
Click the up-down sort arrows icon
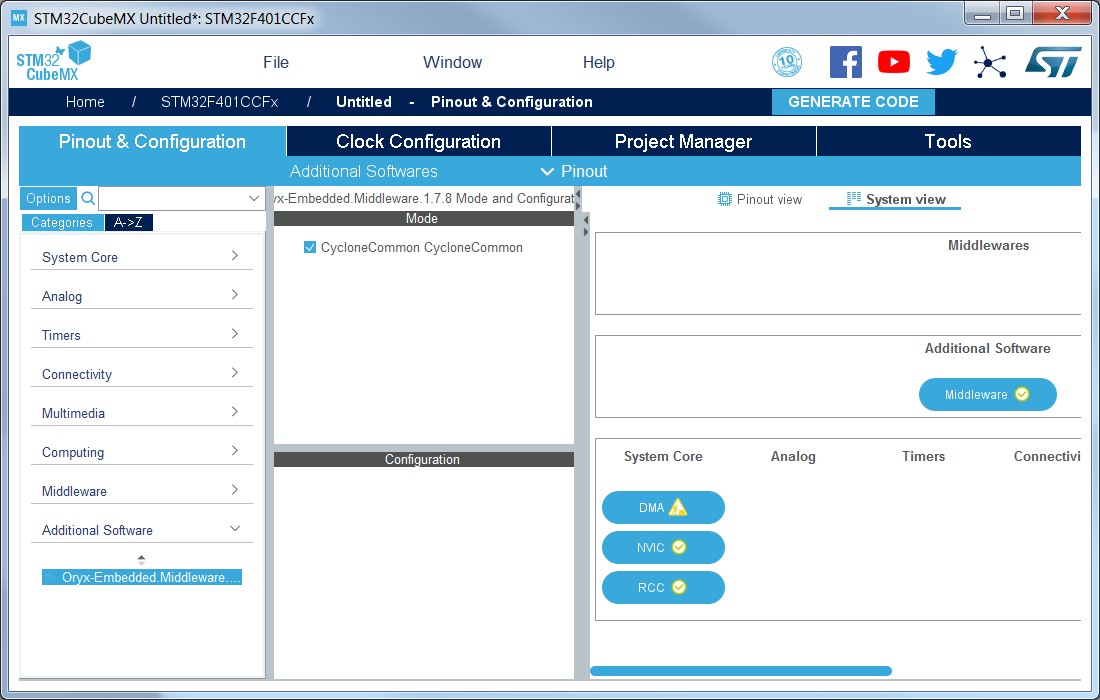pos(141,560)
